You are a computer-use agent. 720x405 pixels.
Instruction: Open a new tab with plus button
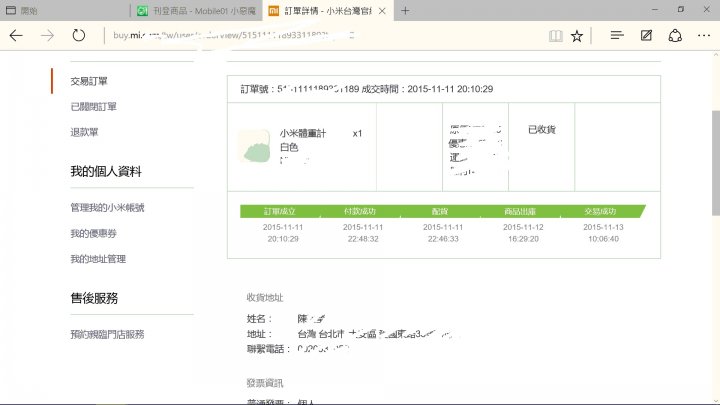click(x=405, y=11)
